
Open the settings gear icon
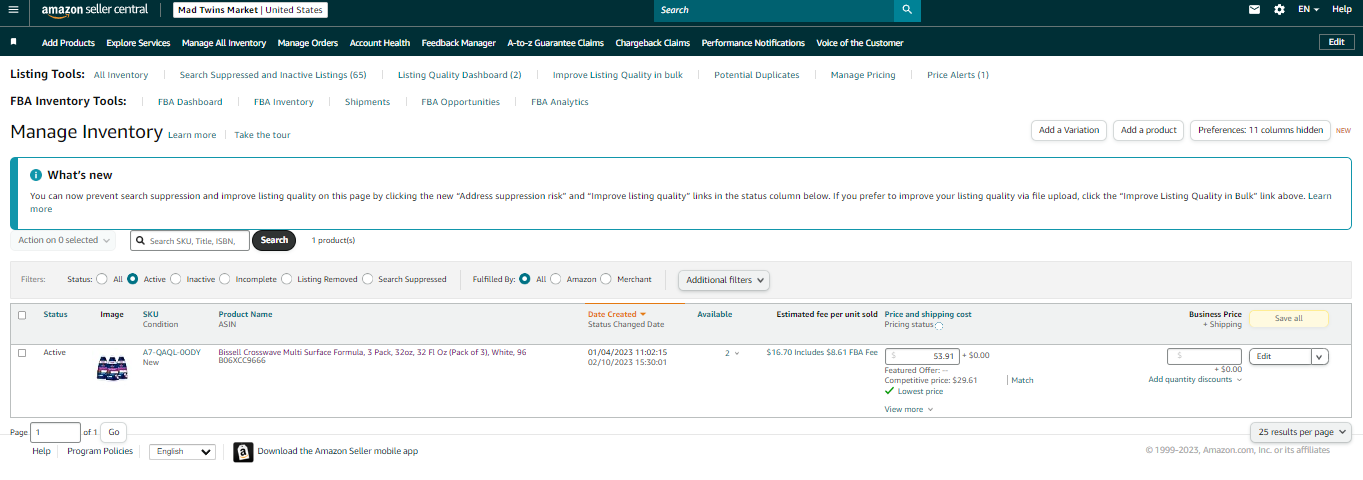(x=1279, y=9)
